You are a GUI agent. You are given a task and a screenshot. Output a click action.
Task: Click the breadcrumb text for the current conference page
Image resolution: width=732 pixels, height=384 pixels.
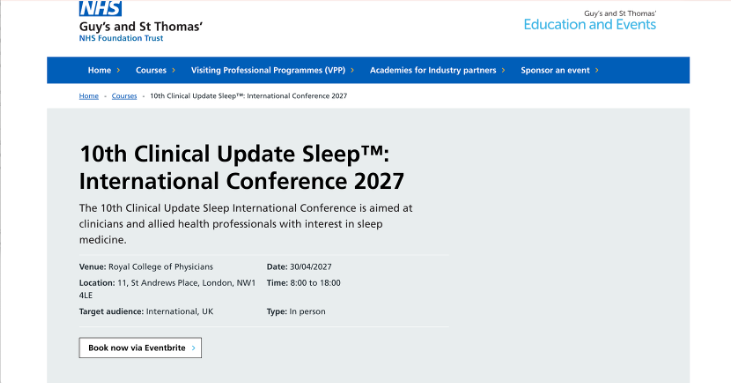[x=248, y=96]
